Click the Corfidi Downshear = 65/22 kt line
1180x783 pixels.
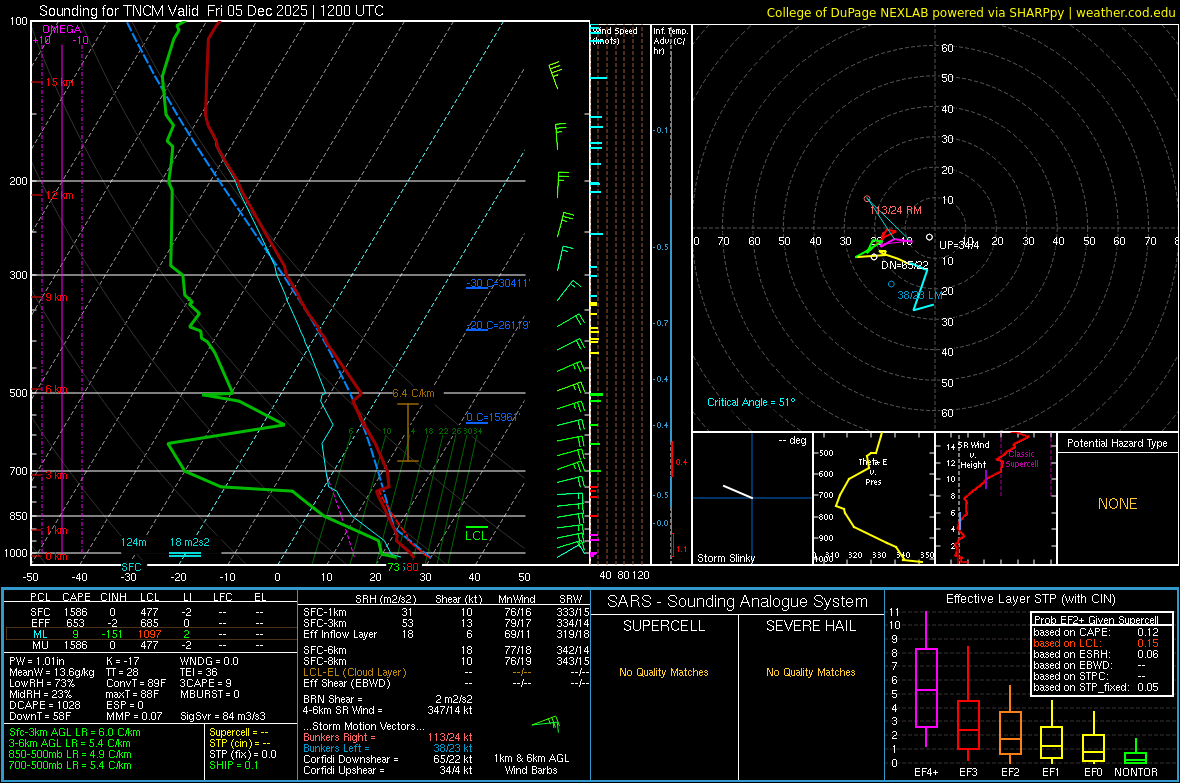click(388, 759)
